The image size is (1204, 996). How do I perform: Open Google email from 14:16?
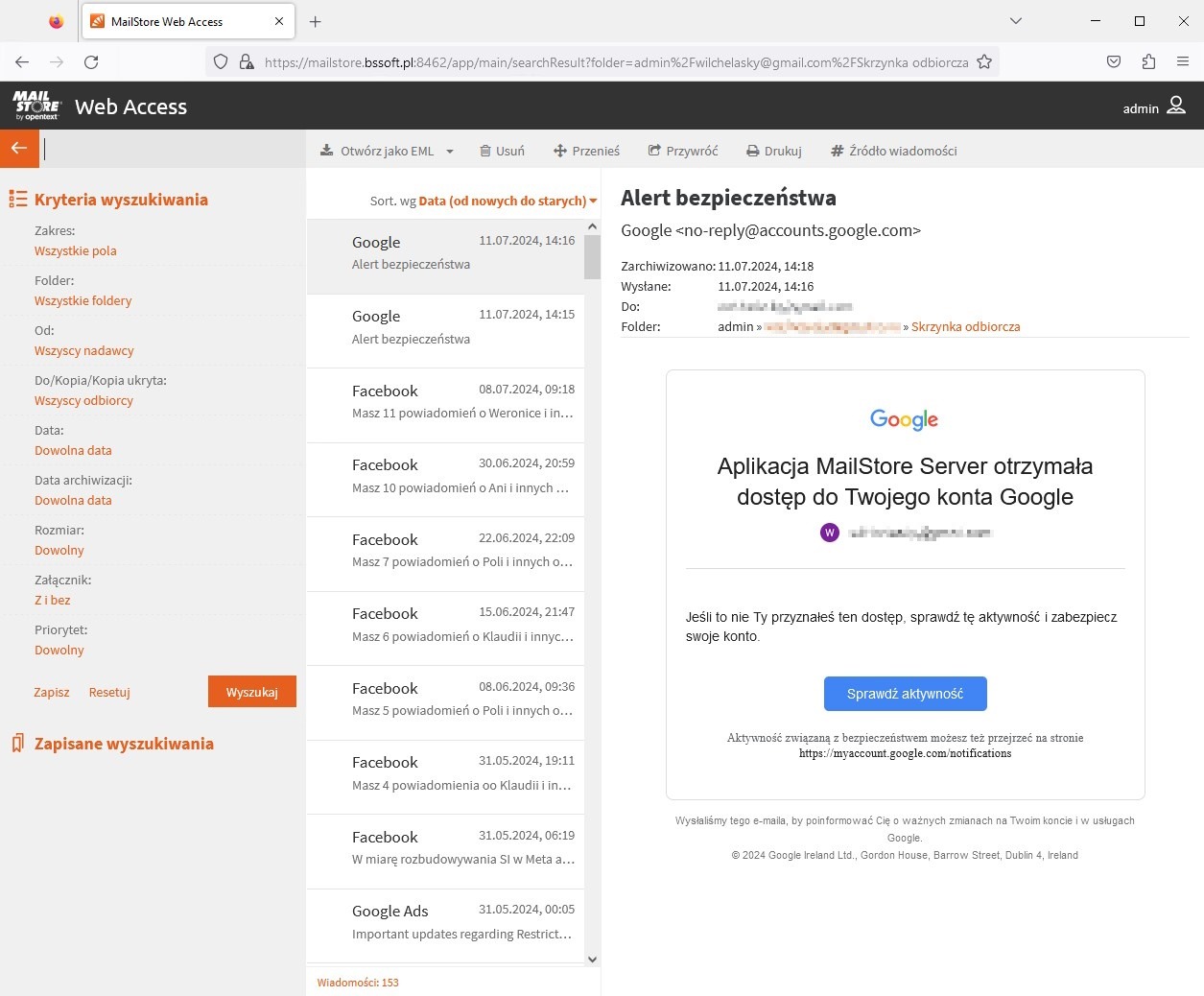click(445, 256)
